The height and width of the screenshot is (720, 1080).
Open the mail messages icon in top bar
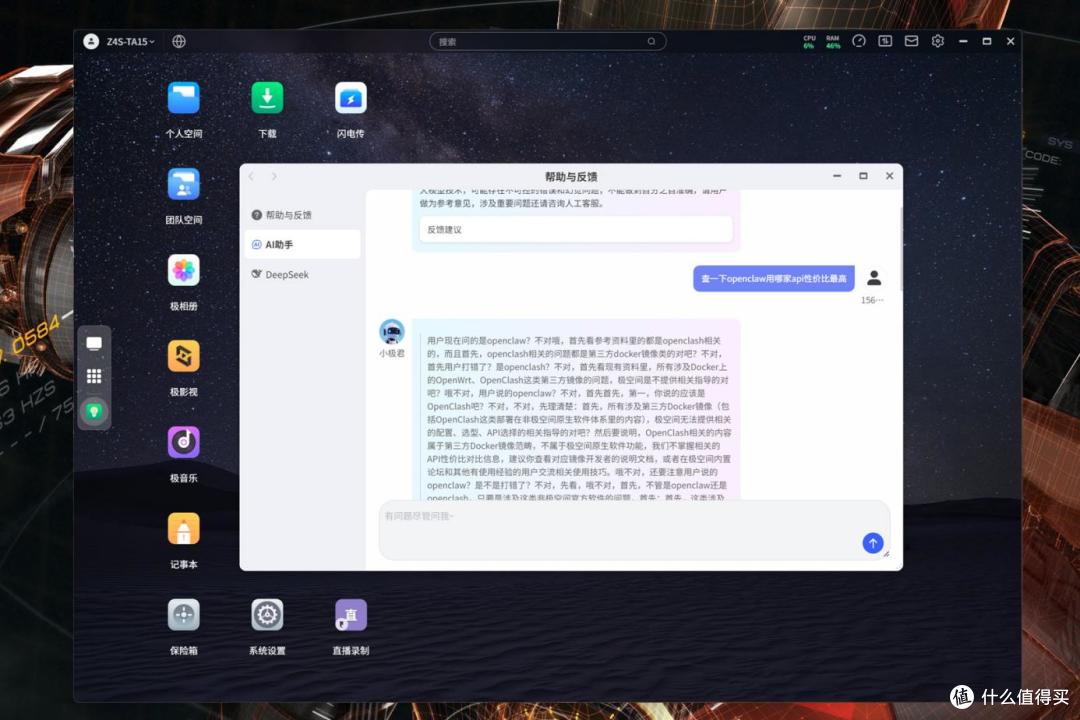click(x=911, y=41)
